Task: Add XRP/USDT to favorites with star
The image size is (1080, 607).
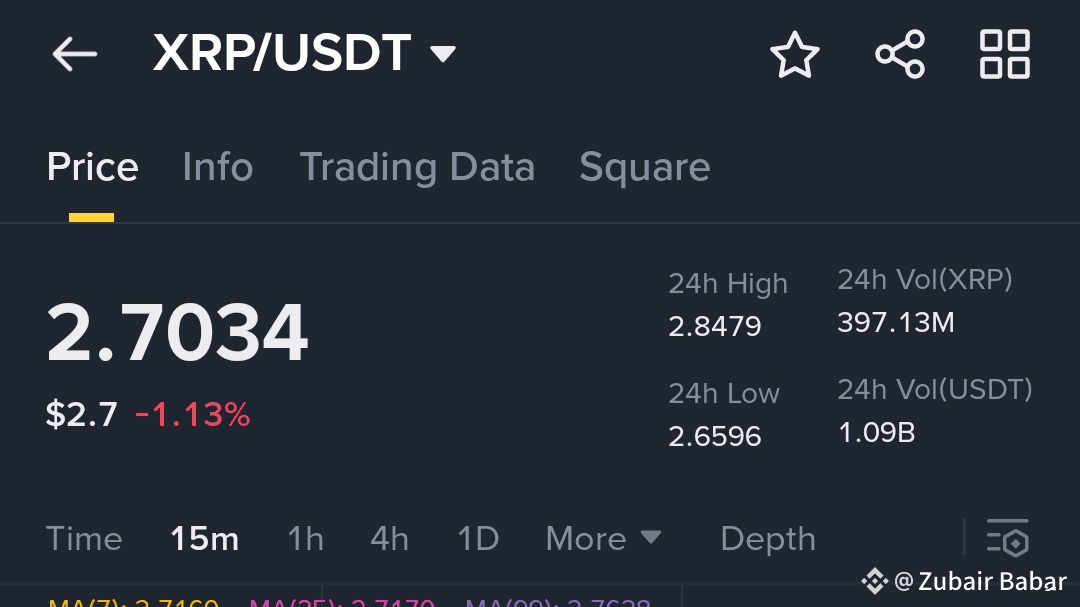Action: click(795, 54)
